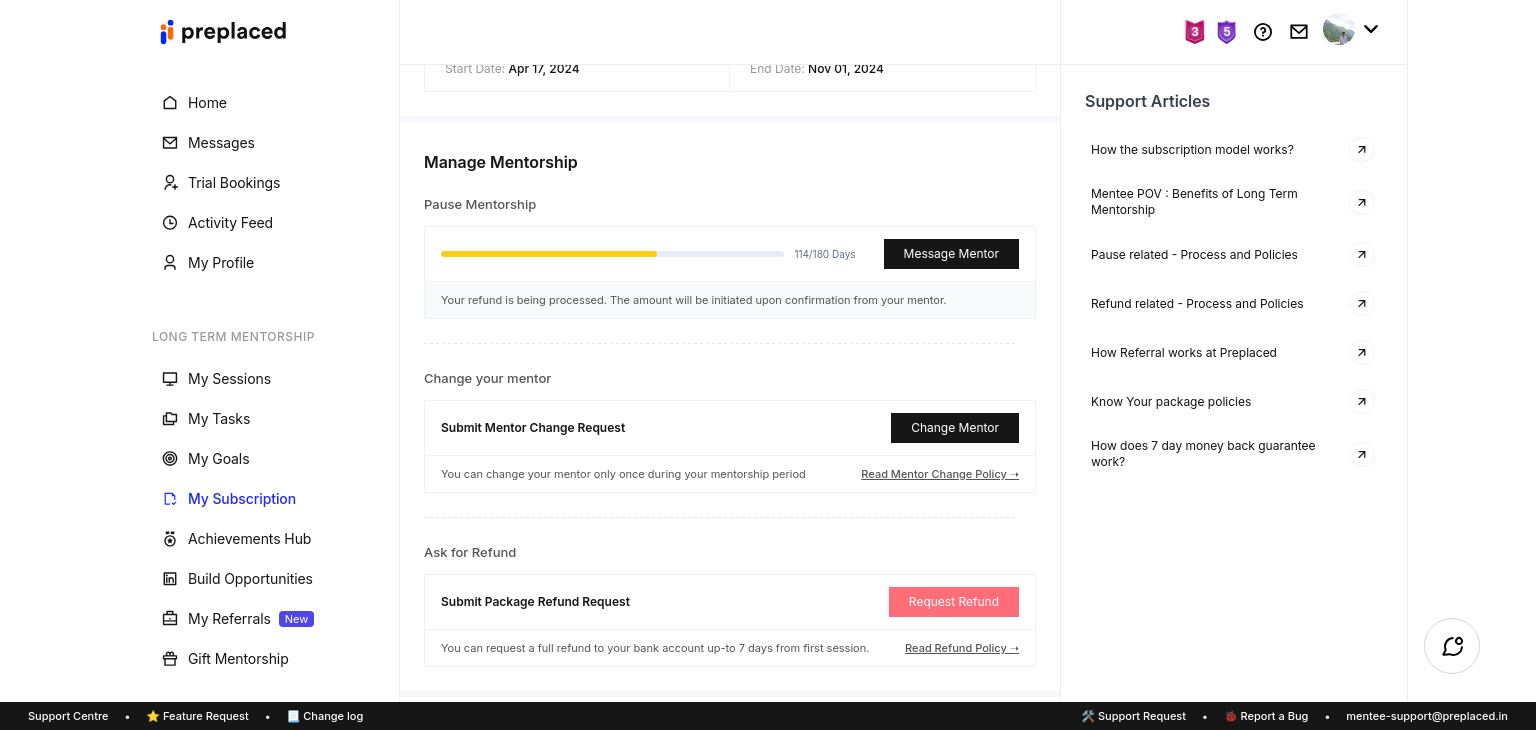
Task: Click the Change Mentor button
Action: click(x=954, y=428)
